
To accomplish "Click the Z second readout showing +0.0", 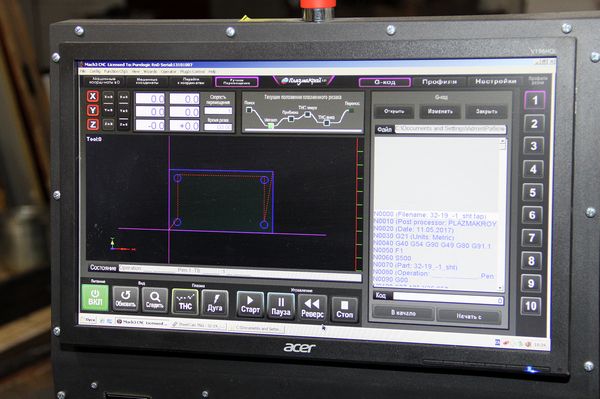I will point(184,126).
